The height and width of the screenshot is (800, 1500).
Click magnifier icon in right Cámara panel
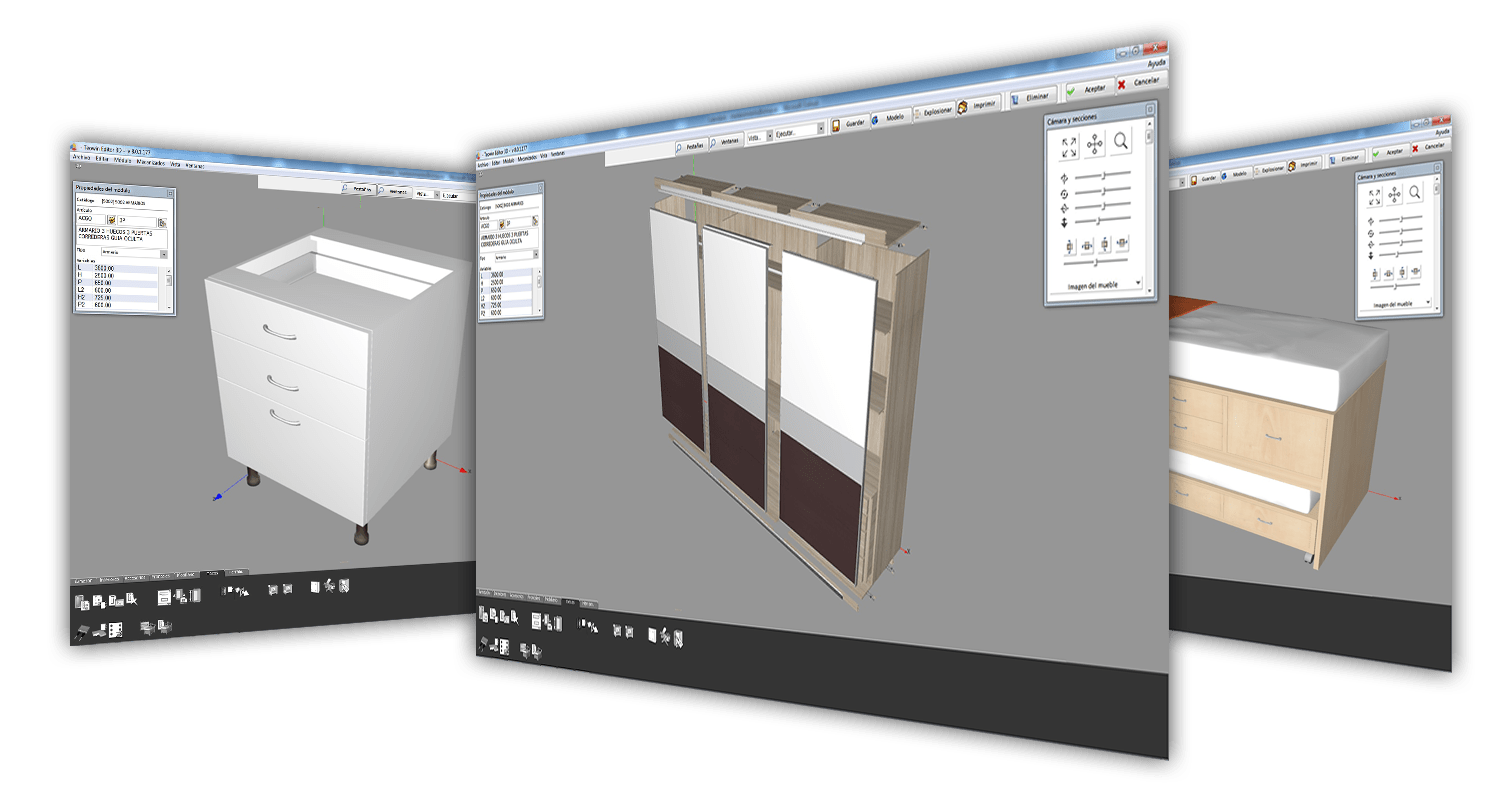coord(1415,193)
